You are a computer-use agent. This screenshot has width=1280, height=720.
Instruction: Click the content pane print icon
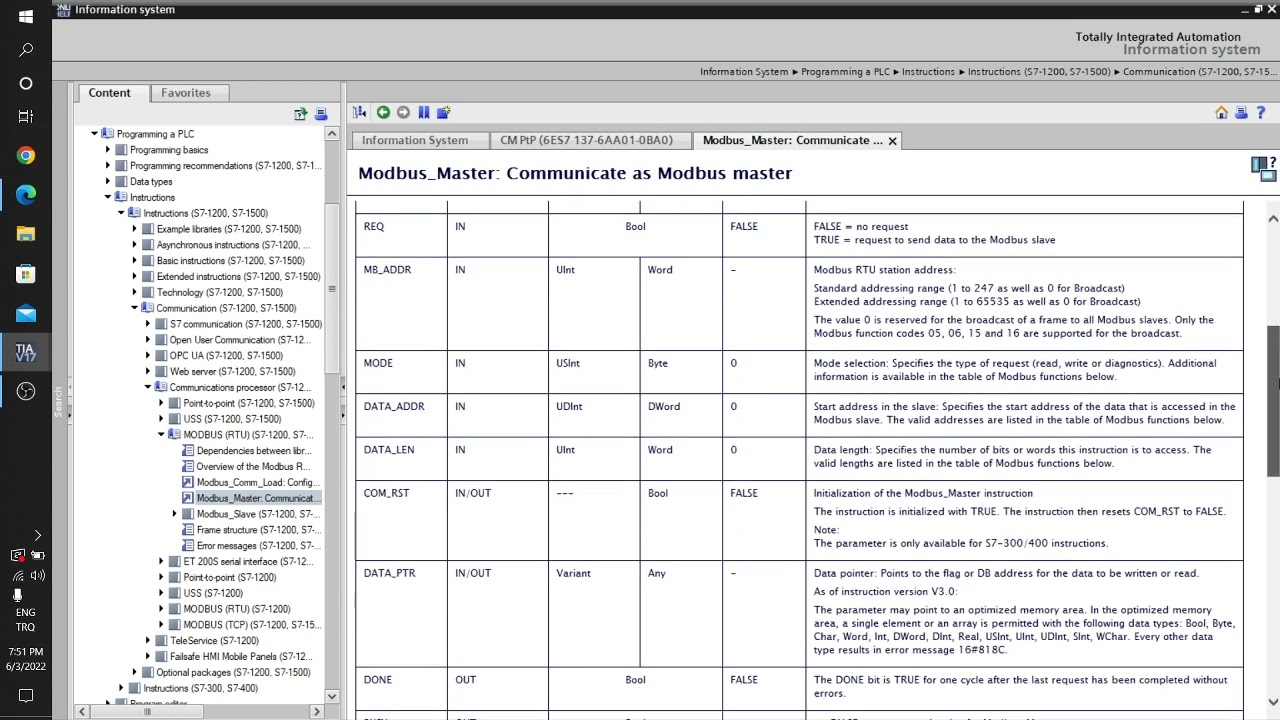(x=321, y=114)
